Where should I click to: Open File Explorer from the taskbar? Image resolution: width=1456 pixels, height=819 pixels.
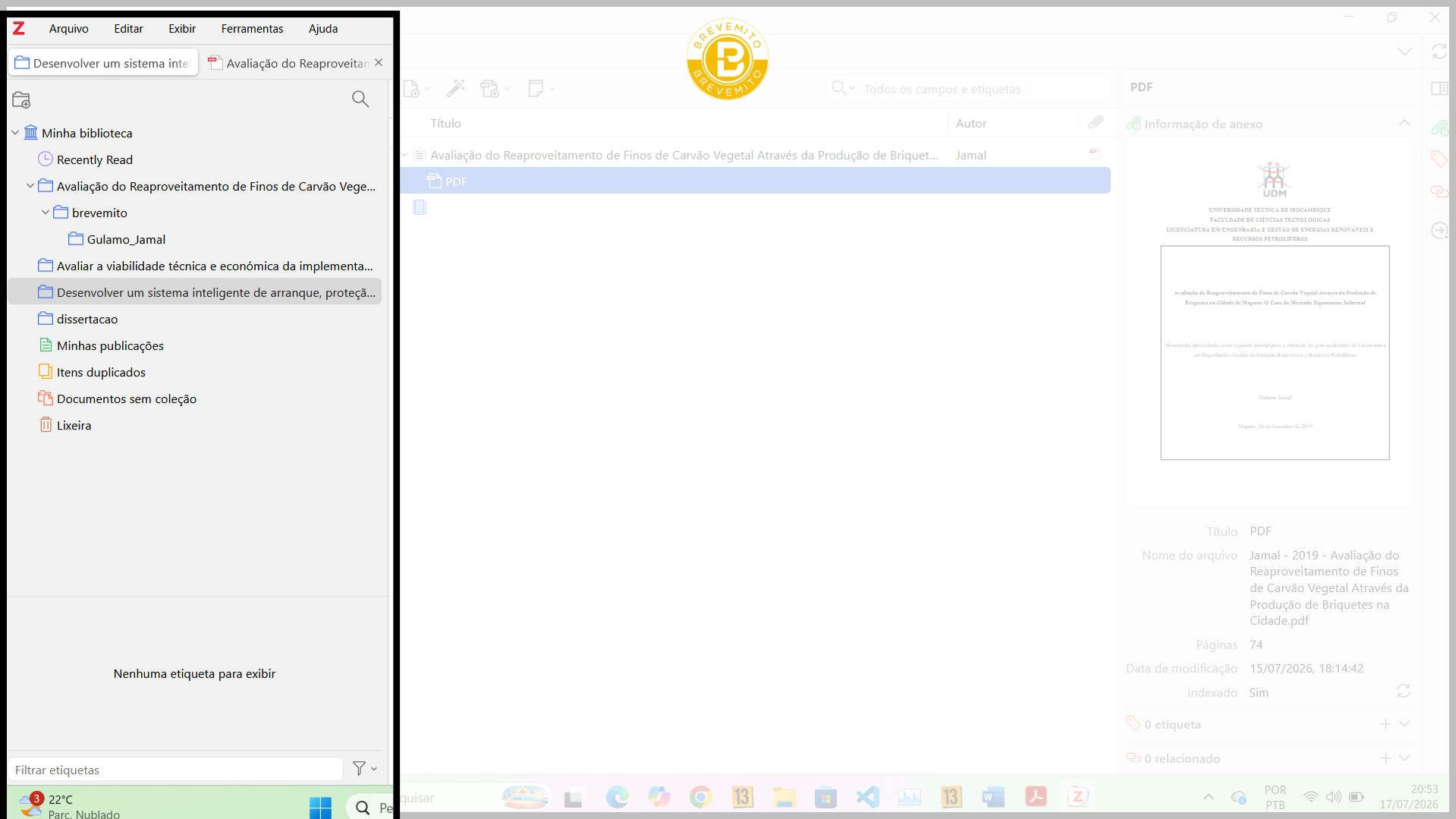784,797
